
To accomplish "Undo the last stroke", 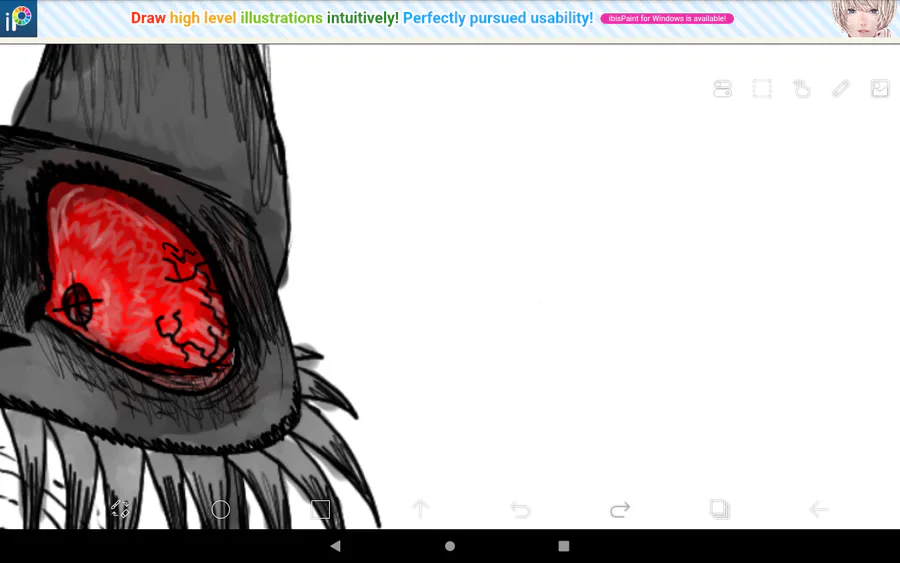I will click(x=520, y=510).
